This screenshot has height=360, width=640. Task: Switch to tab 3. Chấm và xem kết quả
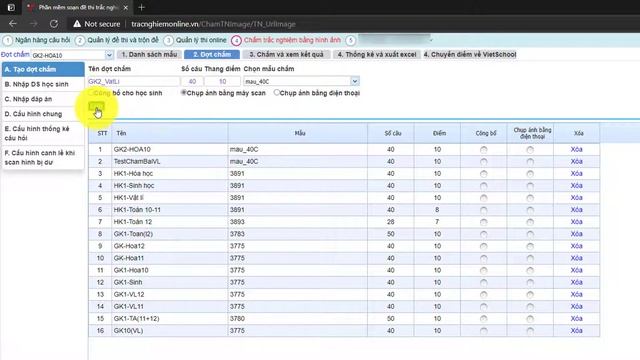click(x=286, y=54)
